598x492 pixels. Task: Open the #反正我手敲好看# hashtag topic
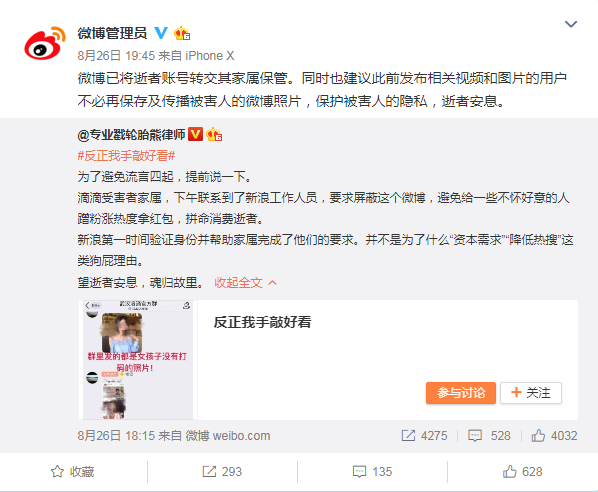tap(126, 156)
